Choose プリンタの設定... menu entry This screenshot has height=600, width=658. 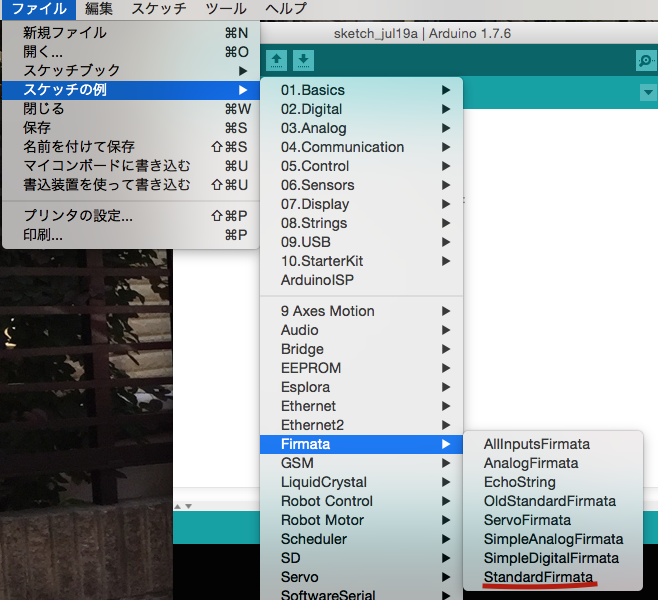(x=131, y=216)
